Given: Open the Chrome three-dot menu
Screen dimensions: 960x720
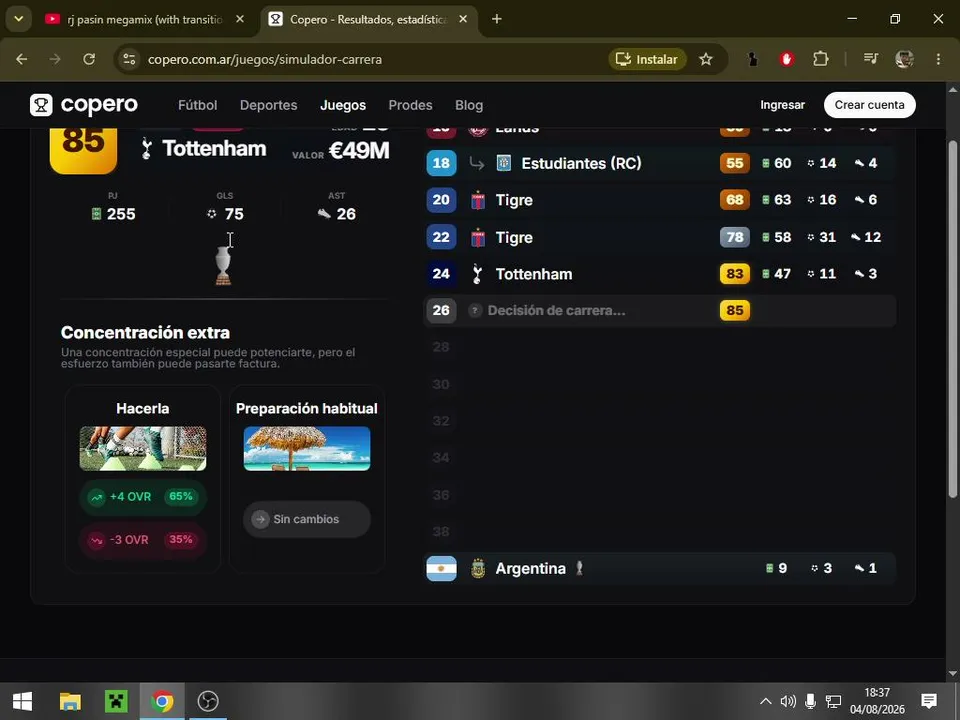Looking at the screenshot, I should (938, 59).
